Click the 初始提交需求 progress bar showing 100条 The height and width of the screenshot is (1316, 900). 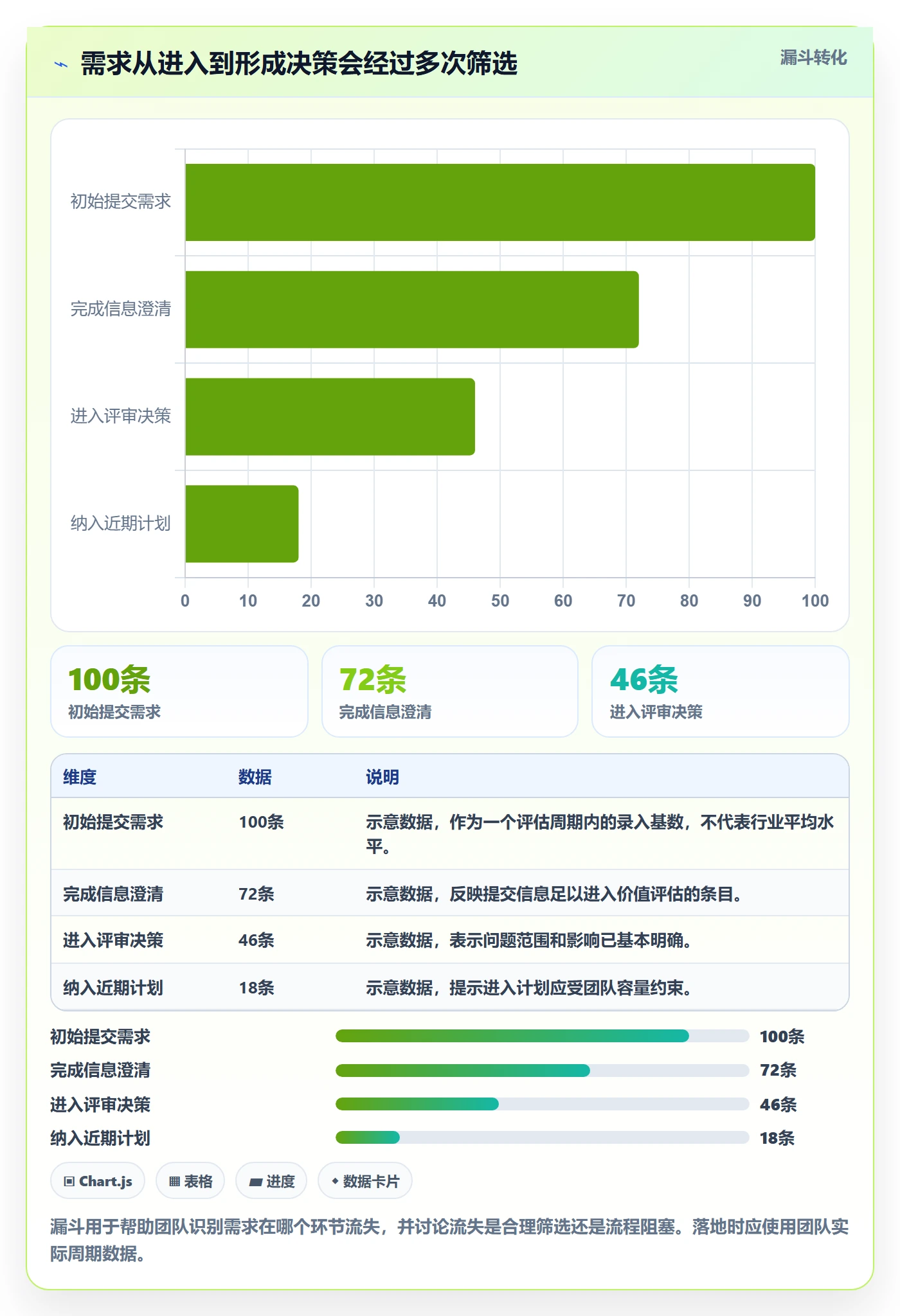click(x=543, y=1036)
